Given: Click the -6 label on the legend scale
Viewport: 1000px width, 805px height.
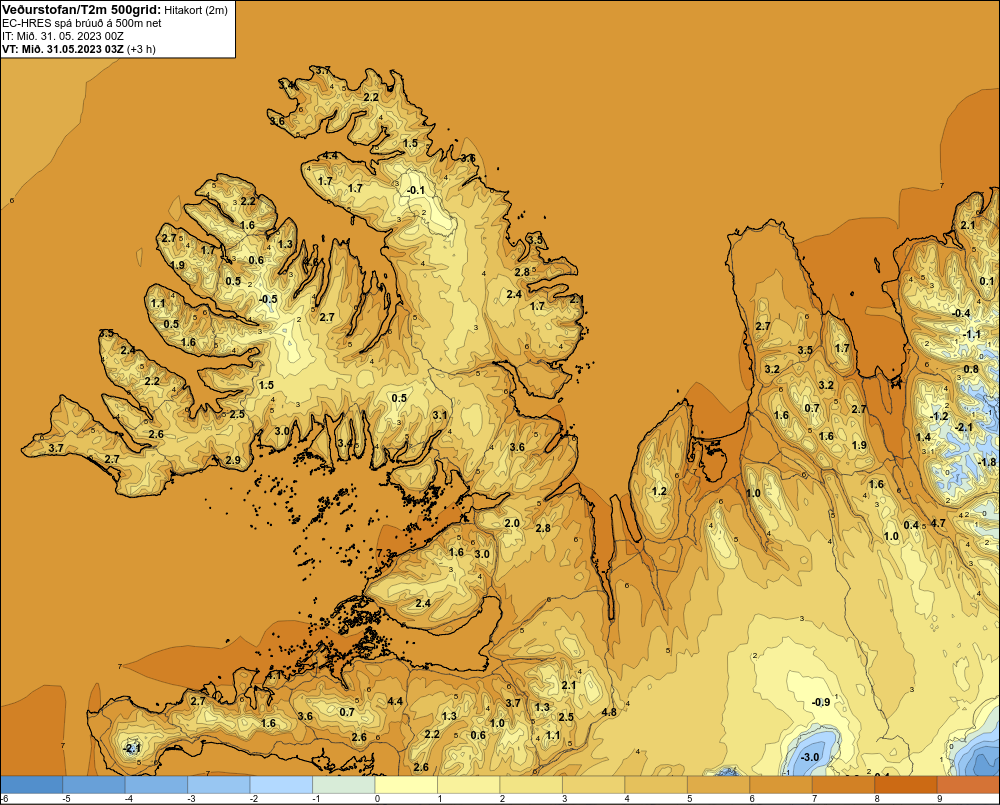Looking at the screenshot, I should pyautogui.click(x=4, y=799).
